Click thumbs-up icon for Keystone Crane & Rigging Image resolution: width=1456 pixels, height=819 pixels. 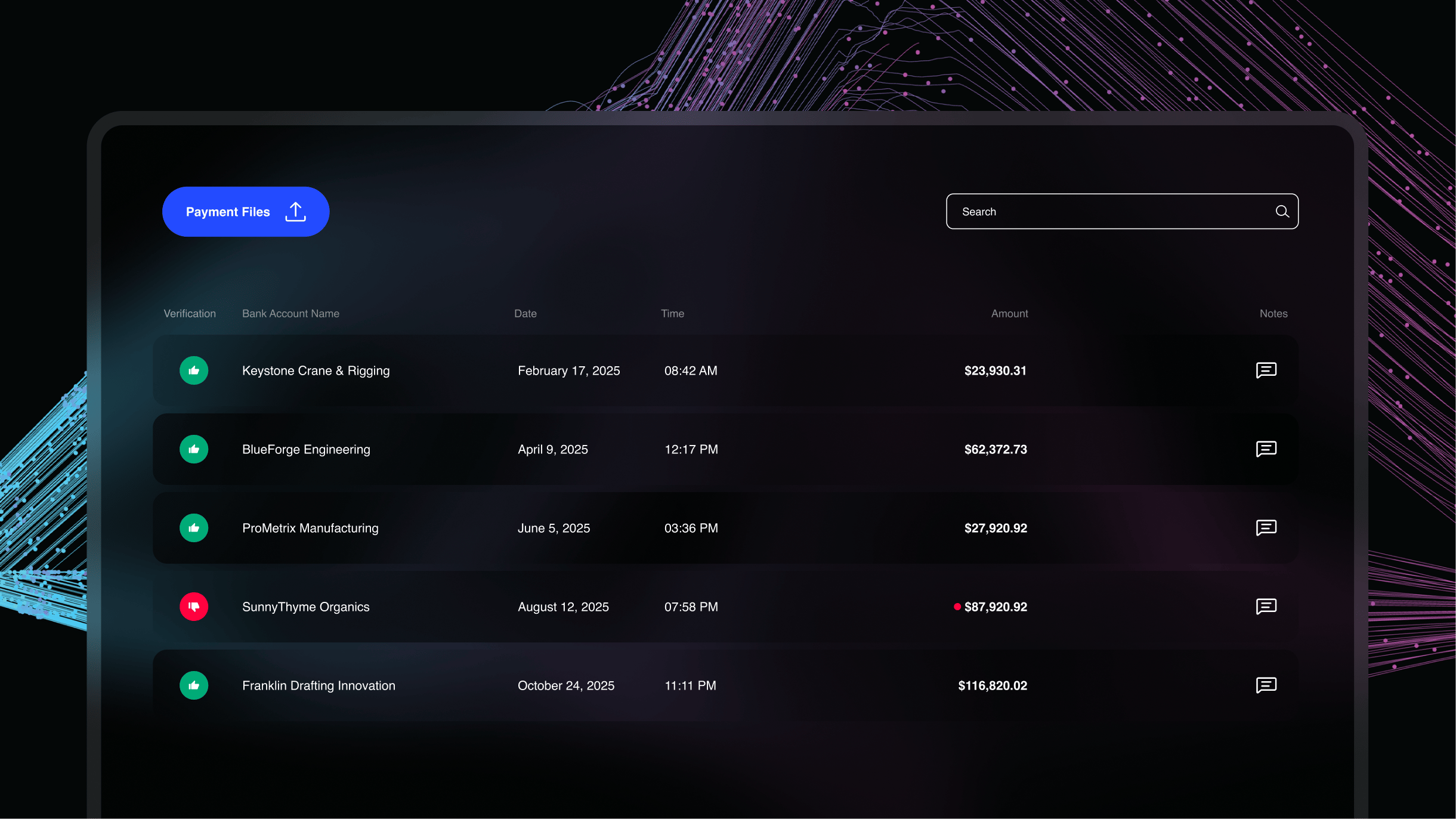point(194,370)
